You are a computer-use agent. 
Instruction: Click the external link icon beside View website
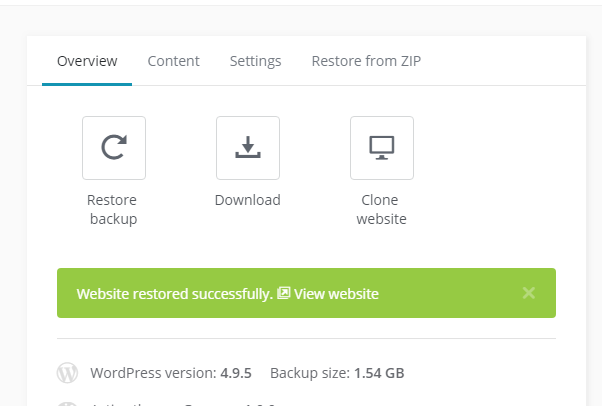pyautogui.click(x=284, y=294)
